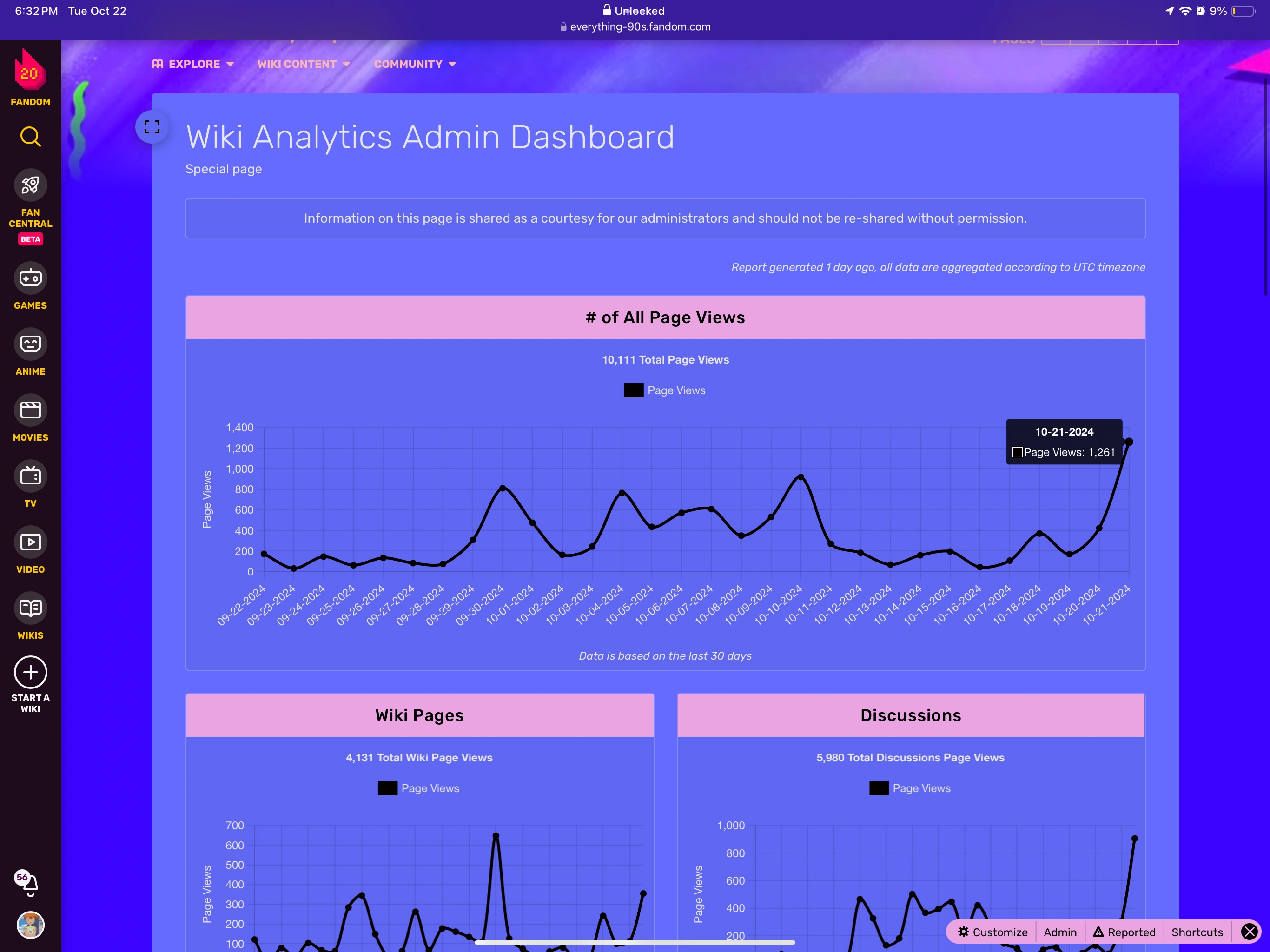The image size is (1270, 952).
Task: Toggle the fullscreen expand content button
Action: click(x=152, y=127)
